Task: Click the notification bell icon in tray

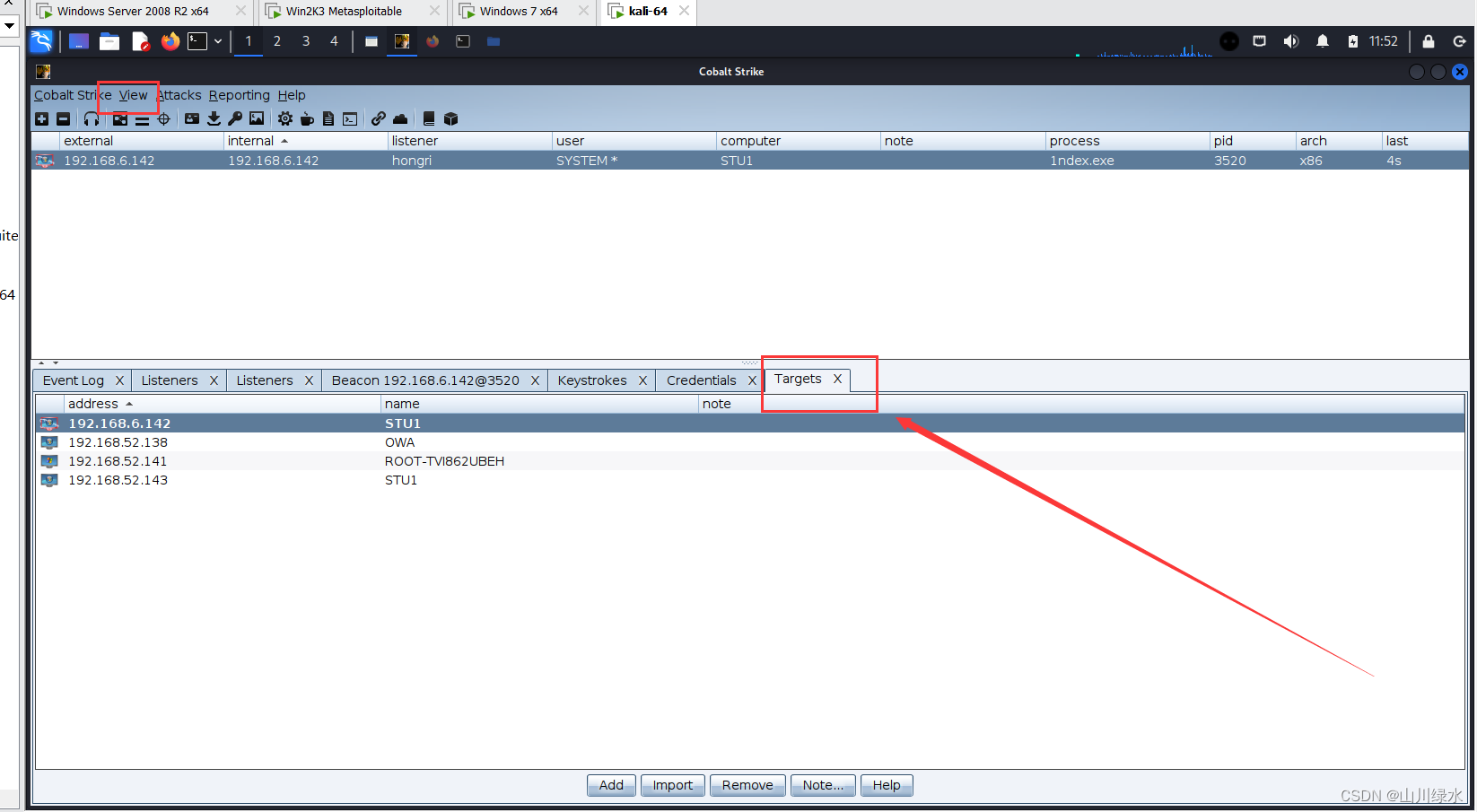Action: click(1323, 41)
